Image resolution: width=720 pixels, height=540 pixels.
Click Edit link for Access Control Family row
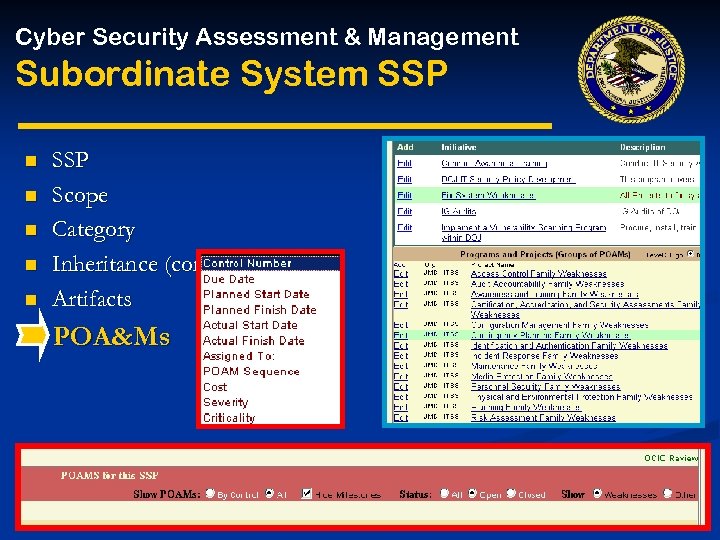coord(400,274)
